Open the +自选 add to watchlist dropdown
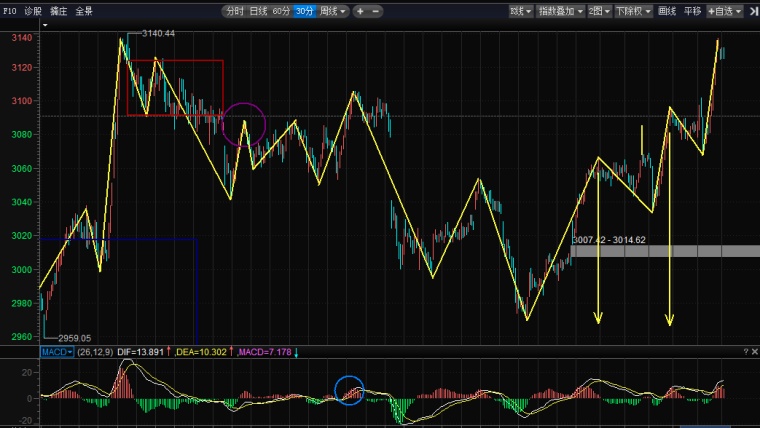This screenshot has width=760, height=428. point(725,11)
